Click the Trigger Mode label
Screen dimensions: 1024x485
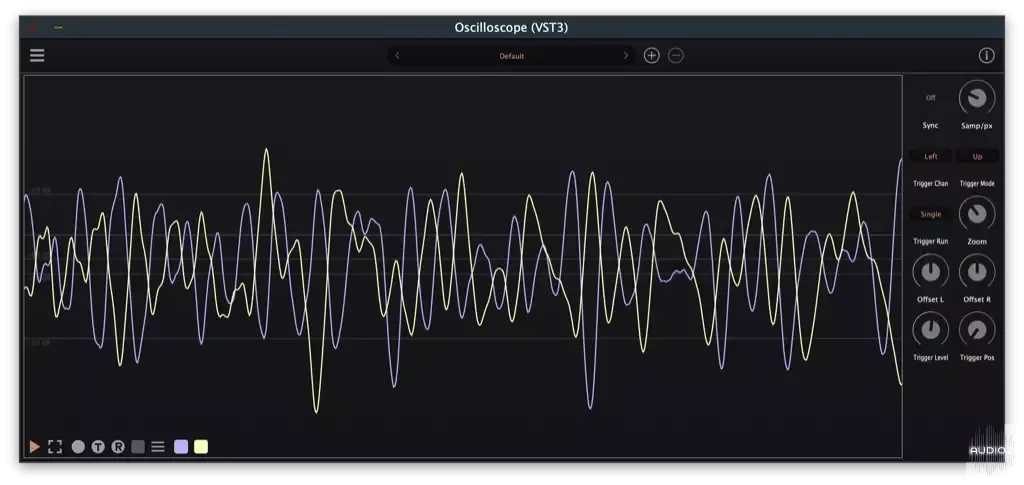tap(977, 183)
